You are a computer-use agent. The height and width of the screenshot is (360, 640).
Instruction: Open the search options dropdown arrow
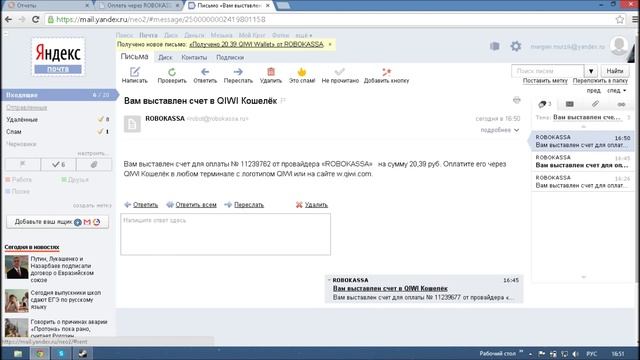click(591, 71)
